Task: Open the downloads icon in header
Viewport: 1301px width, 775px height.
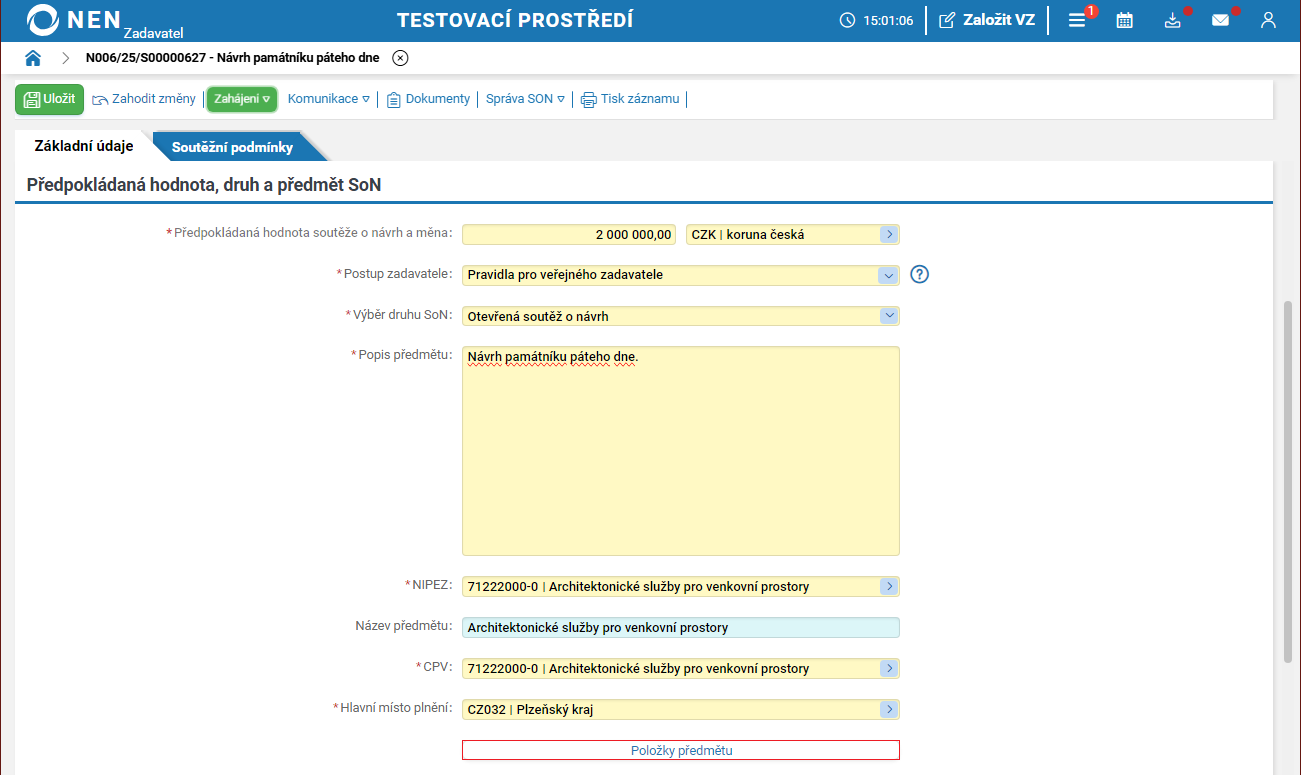Action: point(1173,20)
